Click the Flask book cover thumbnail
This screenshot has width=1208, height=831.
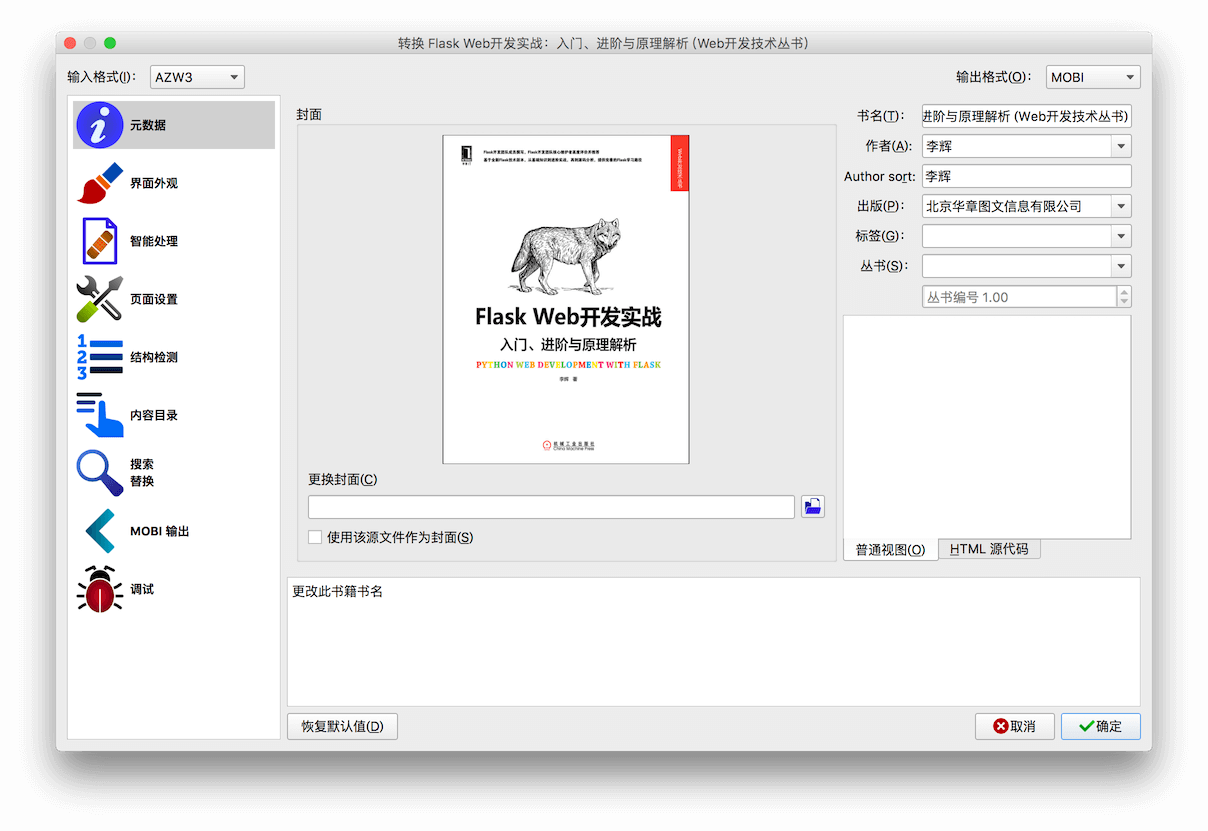[x=566, y=299]
